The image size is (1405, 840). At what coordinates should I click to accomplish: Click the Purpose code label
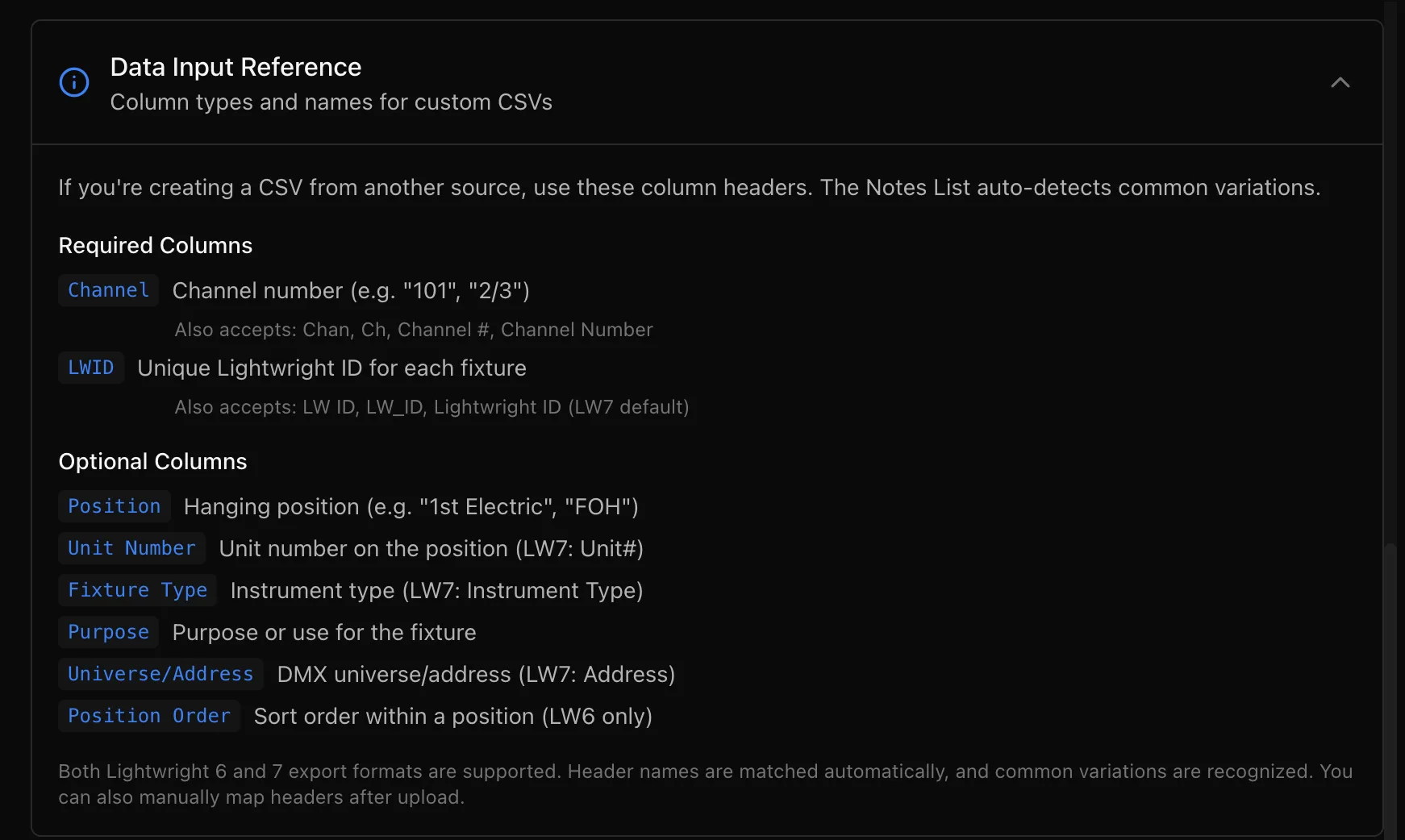pyautogui.click(x=108, y=632)
